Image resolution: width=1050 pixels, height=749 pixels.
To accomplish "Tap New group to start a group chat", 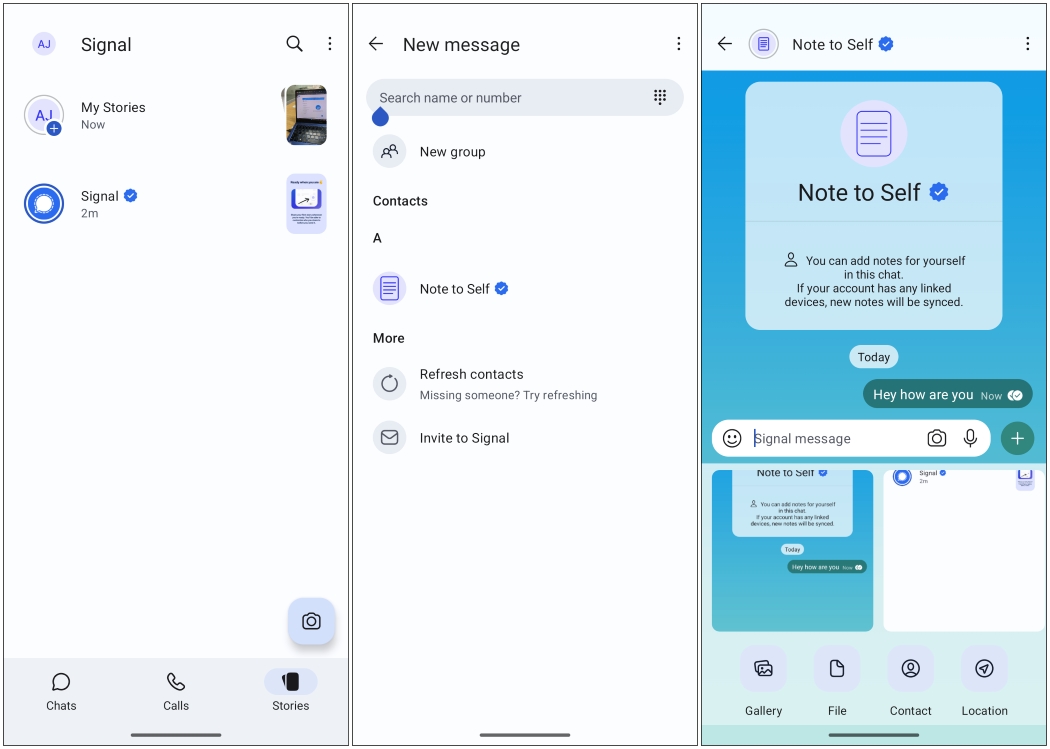I will pos(452,151).
